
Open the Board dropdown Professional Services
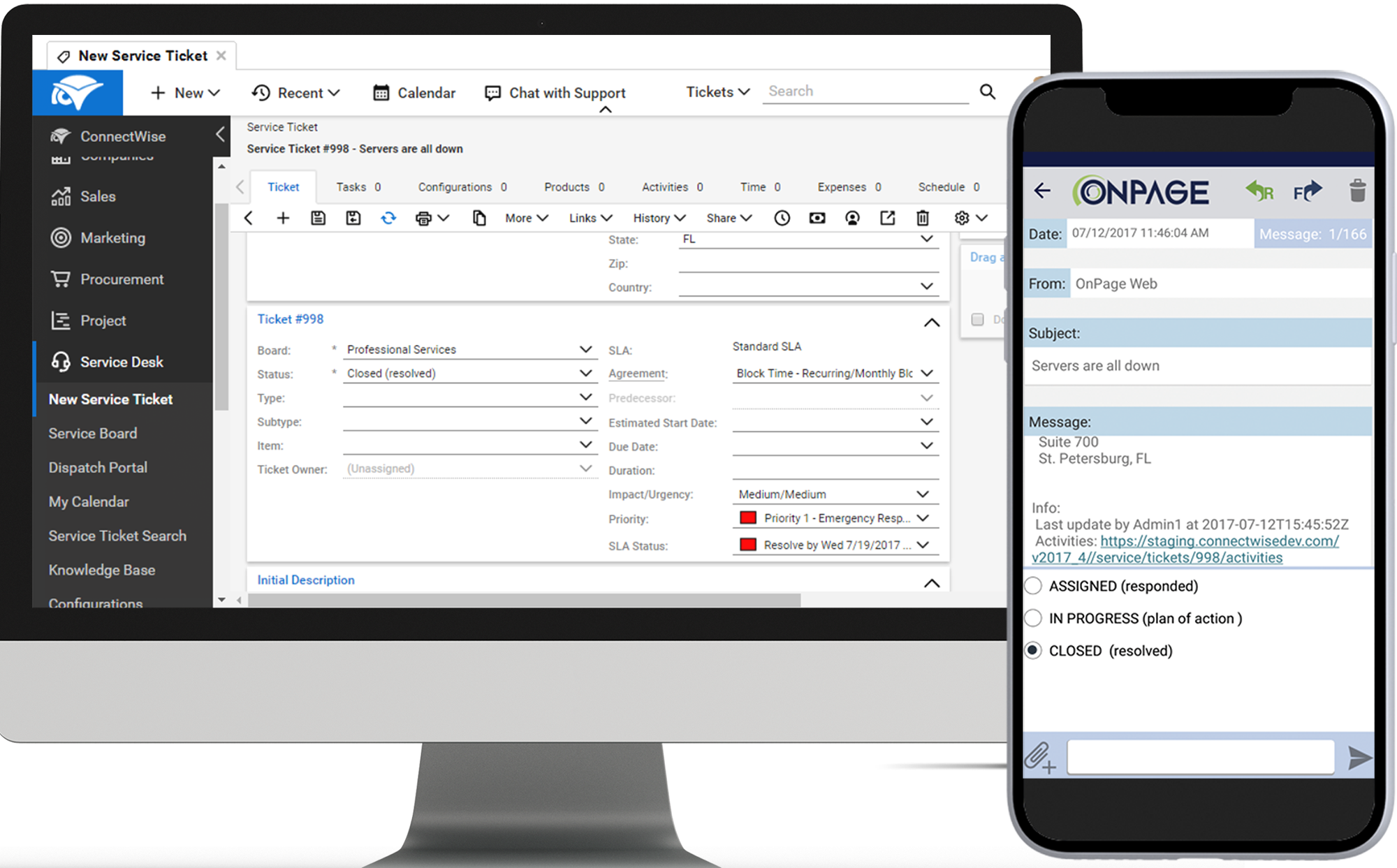pyautogui.click(x=470, y=349)
